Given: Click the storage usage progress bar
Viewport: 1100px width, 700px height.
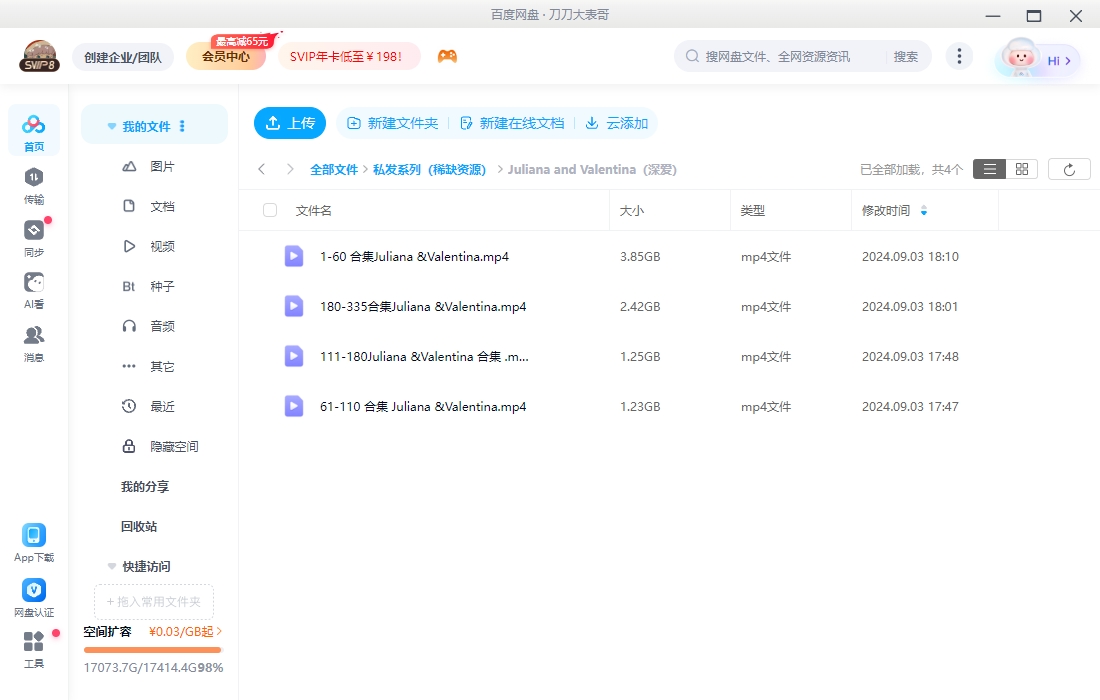Looking at the screenshot, I should [x=152, y=649].
